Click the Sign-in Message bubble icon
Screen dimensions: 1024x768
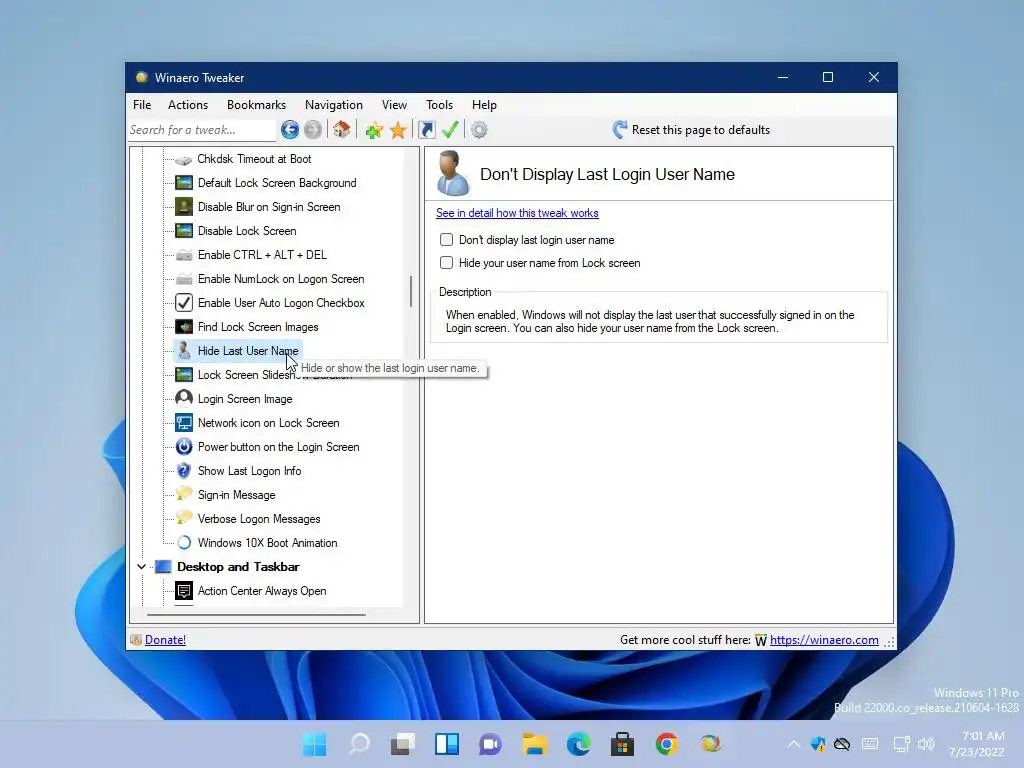[x=184, y=494]
